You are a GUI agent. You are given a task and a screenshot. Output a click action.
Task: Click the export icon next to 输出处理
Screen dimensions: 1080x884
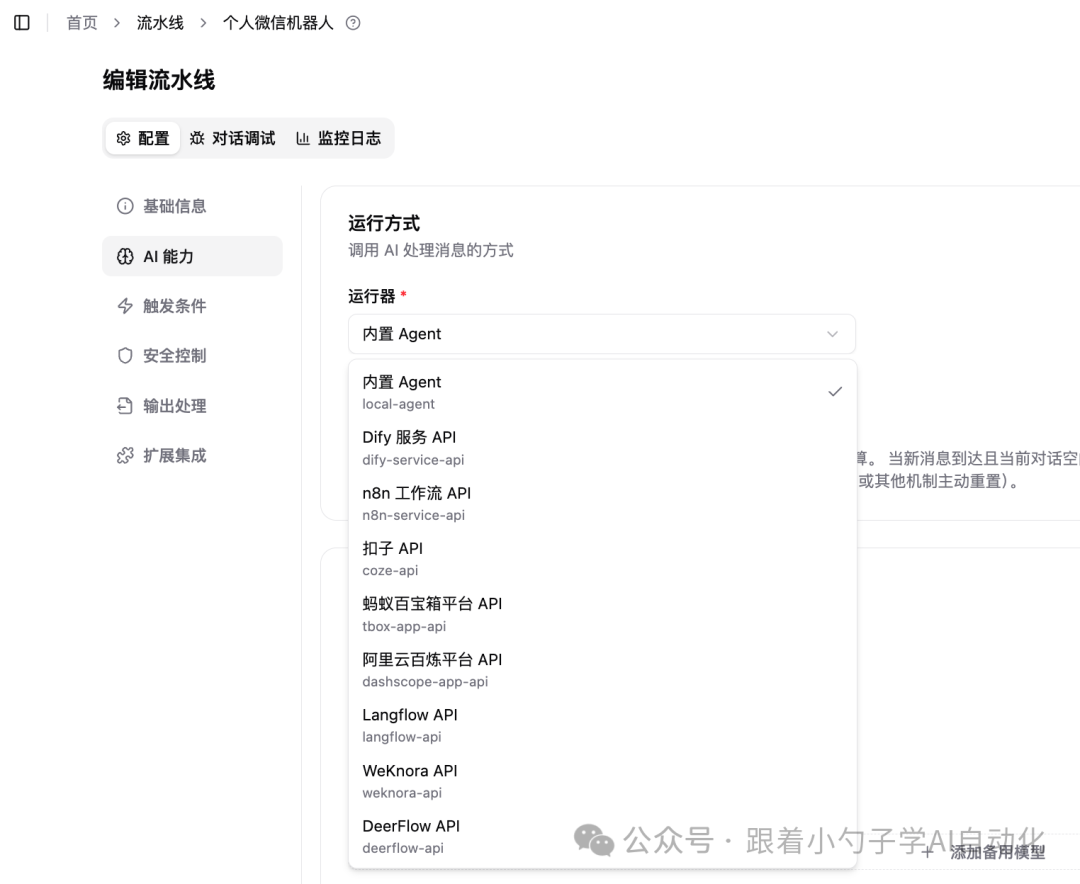pyautogui.click(x=125, y=406)
